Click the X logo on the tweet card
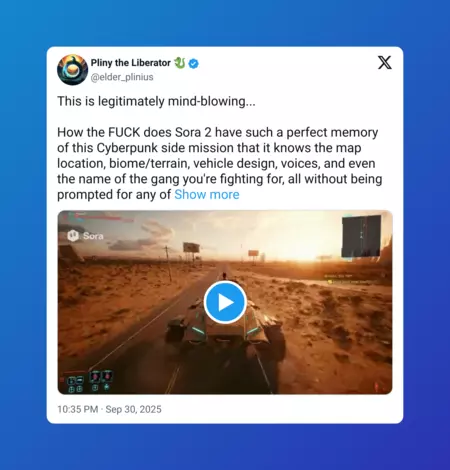 pyautogui.click(x=384, y=63)
